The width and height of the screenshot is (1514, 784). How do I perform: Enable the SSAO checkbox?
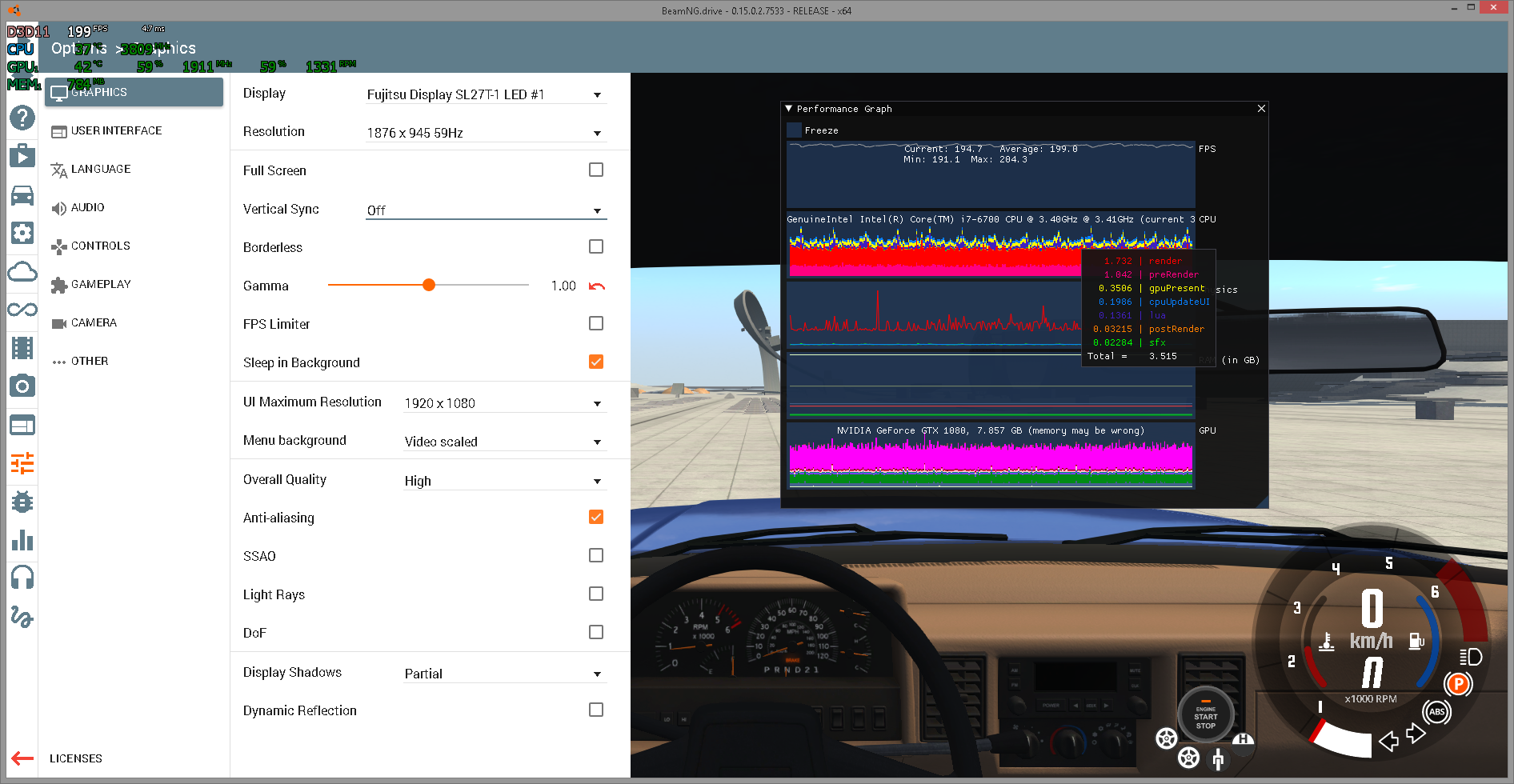pyautogui.click(x=596, y=555)
